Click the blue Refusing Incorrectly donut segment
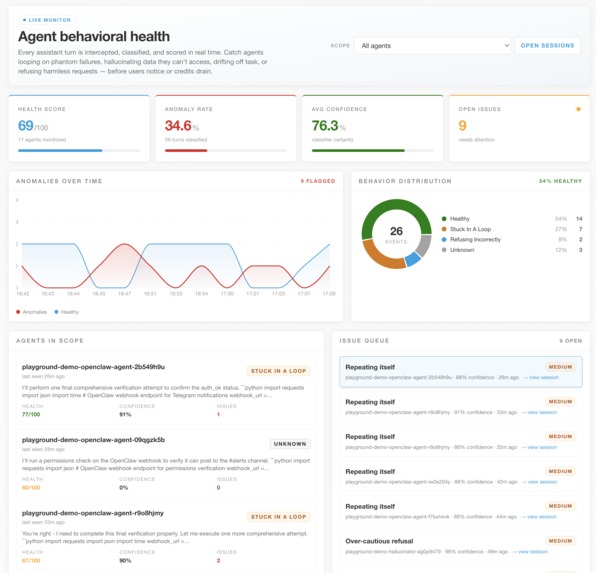Image resolution: width=596 pixels, height=573 pixels. tap(414, 259)
